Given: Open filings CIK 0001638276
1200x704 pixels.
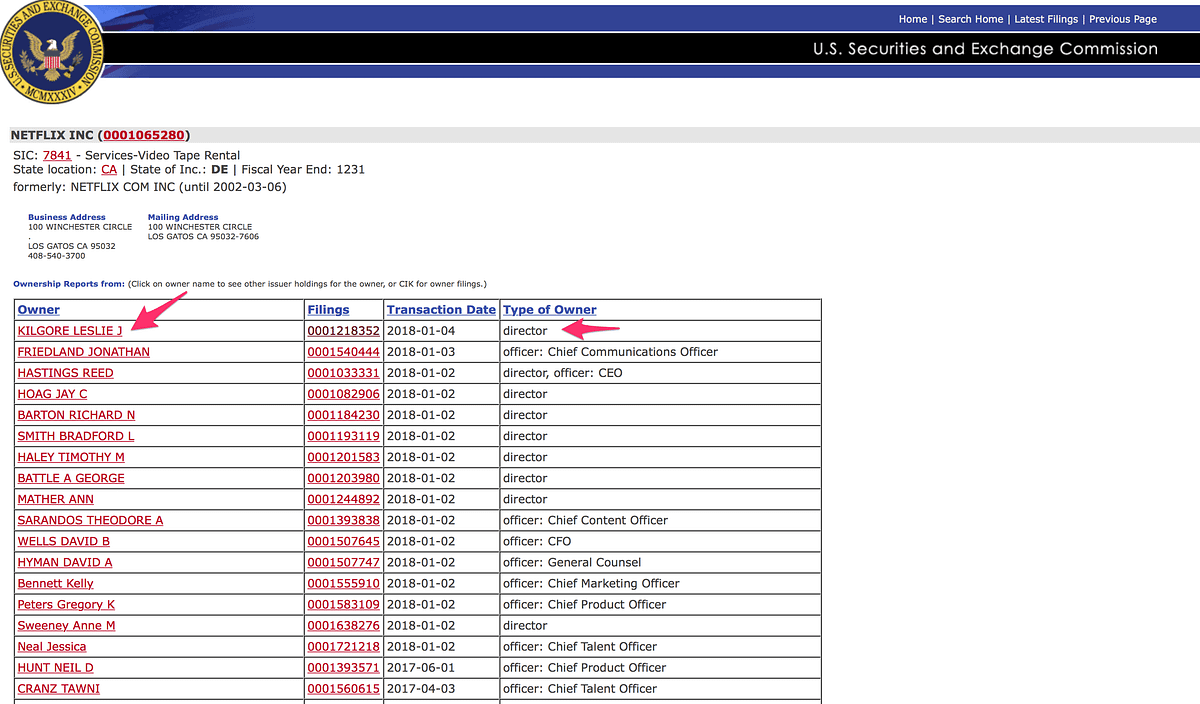Looking at the screenshot, I should (343, 625).
